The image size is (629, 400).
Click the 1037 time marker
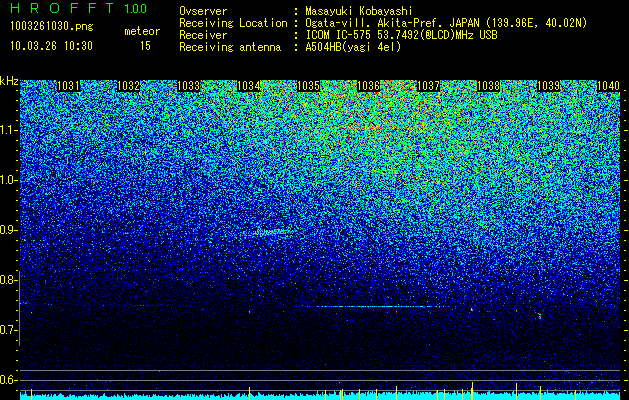[428, 86]
